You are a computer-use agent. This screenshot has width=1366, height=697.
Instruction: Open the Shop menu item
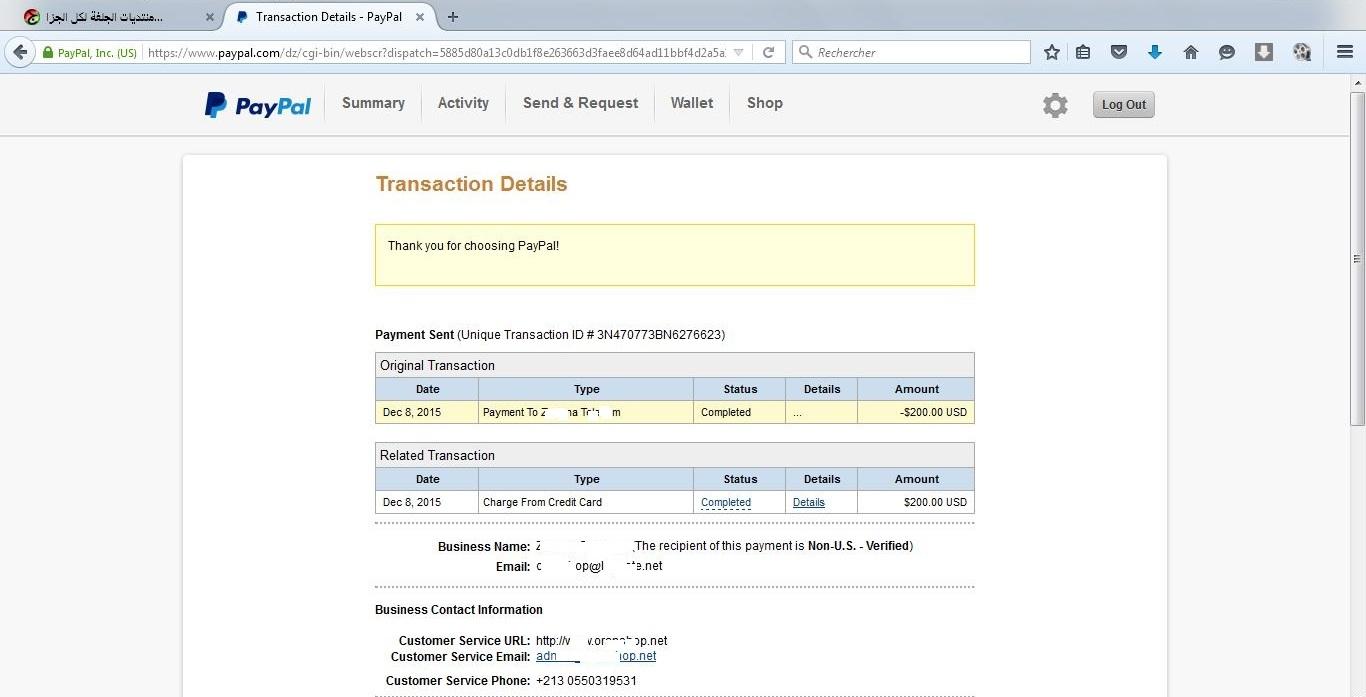pos(764,103)
